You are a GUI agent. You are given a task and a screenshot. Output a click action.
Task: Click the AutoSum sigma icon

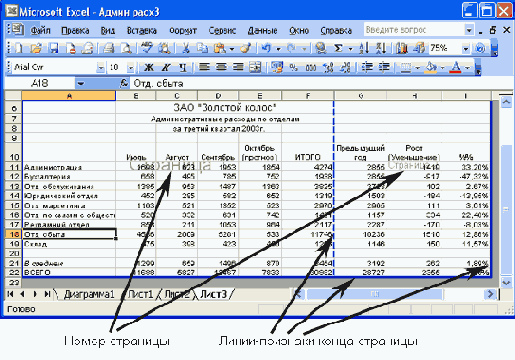[338, 49]
